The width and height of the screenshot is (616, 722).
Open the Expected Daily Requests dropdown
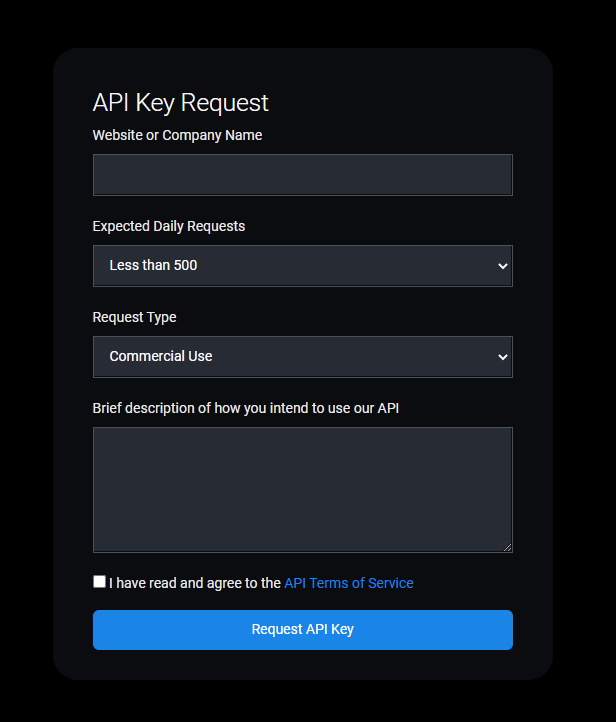302,266
